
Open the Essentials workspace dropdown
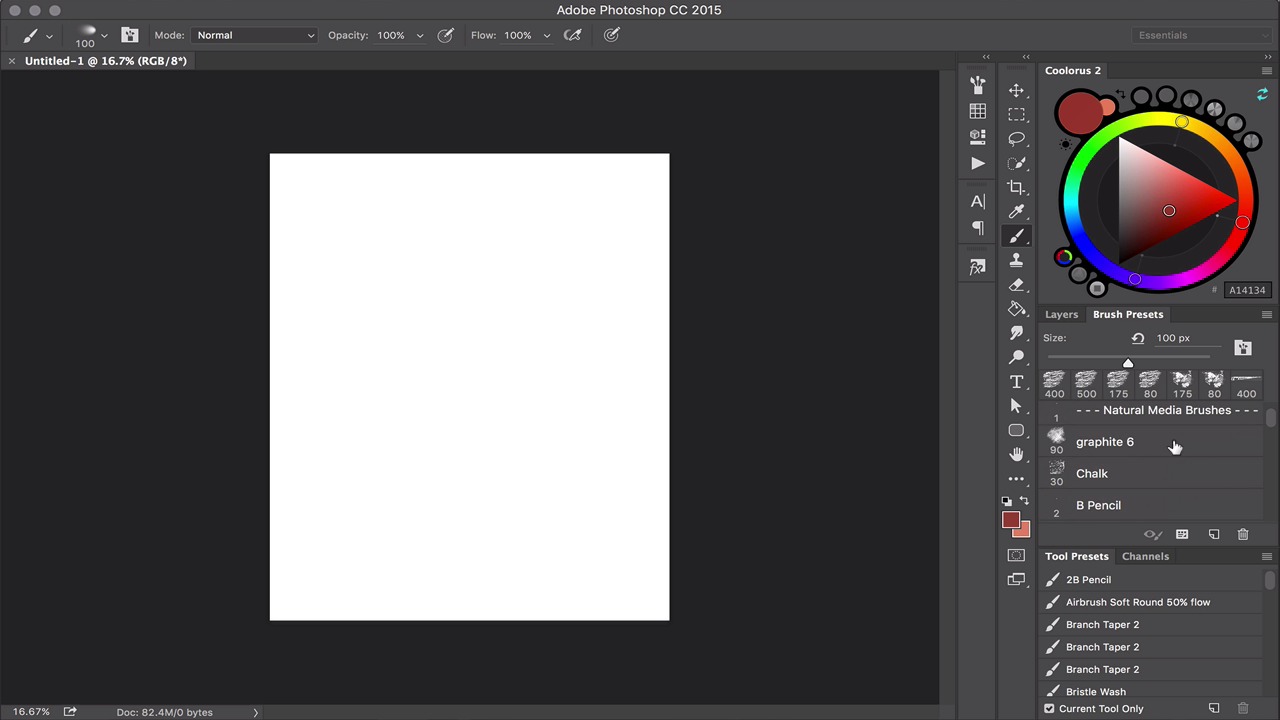click(1203, 35)
